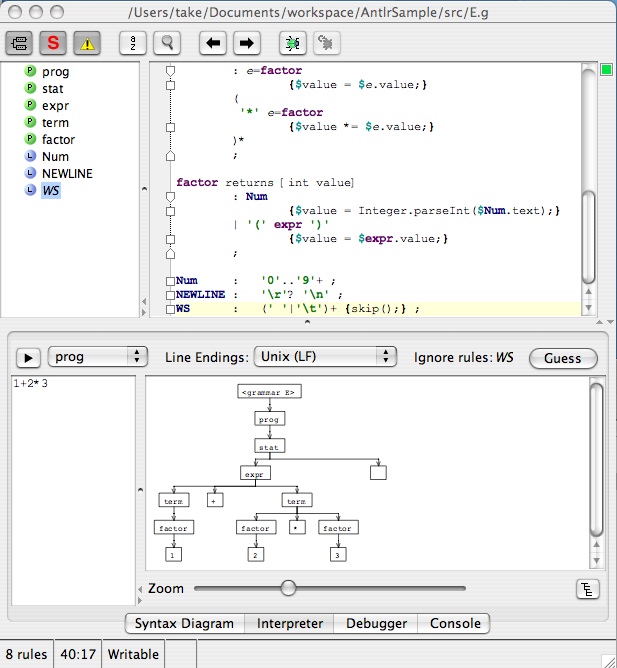
Task: Open the Line Endings Unix (LF) dropdown
Action: (325, 357)
